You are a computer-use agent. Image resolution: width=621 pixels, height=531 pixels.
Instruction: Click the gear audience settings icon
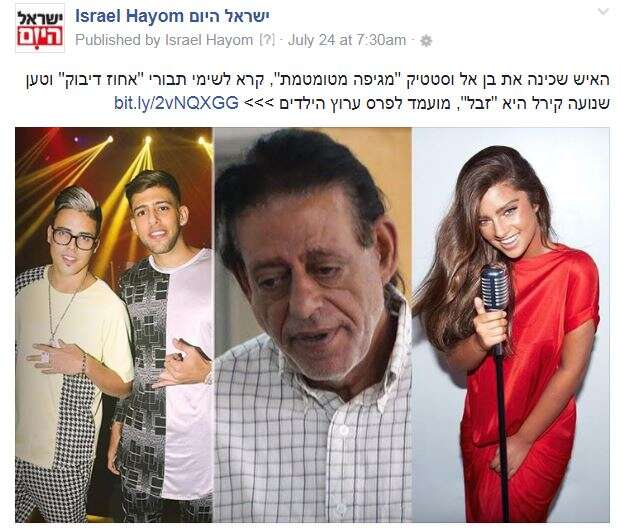pos(426,41)
